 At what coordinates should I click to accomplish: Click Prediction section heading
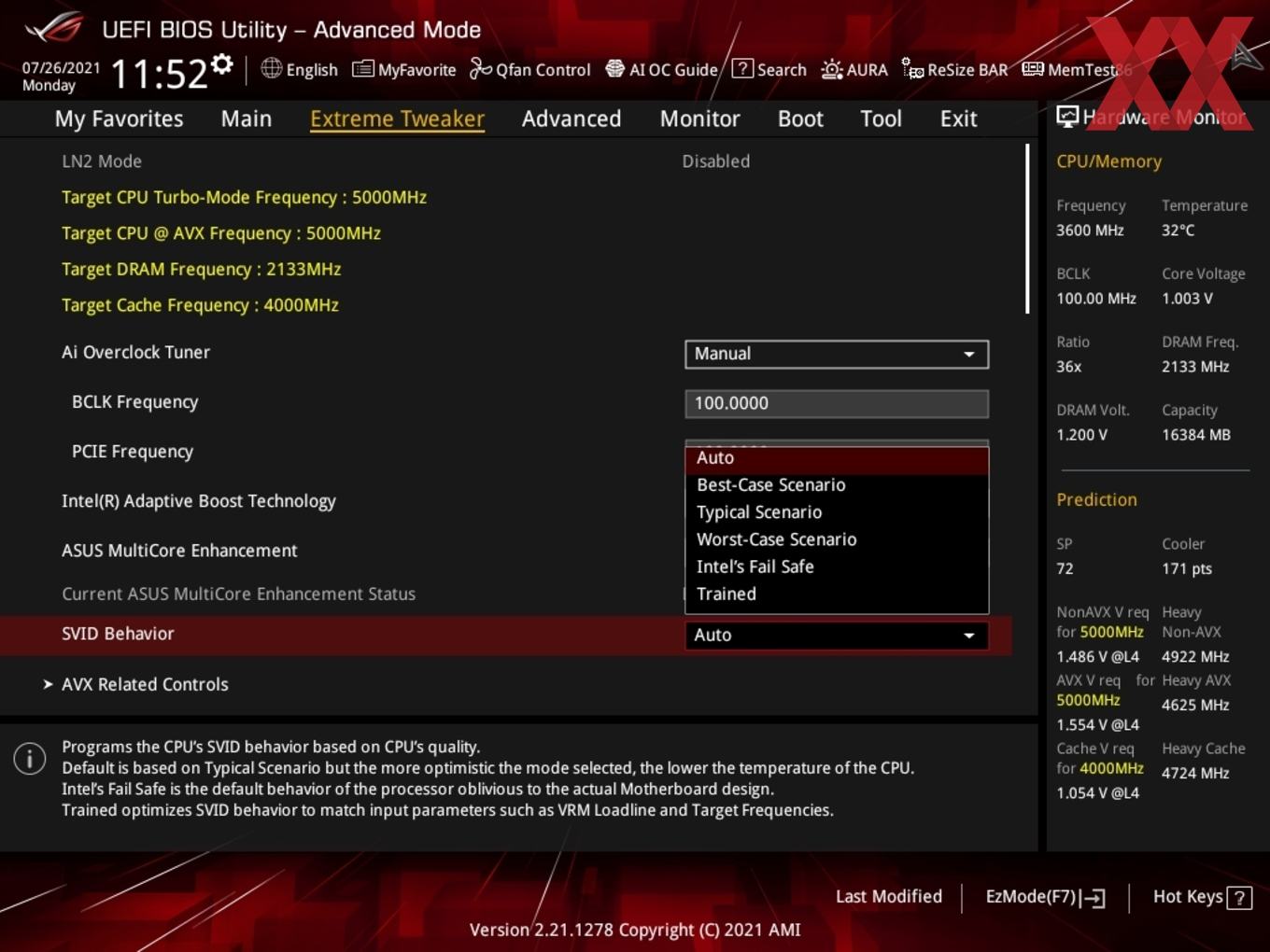coord(1096,499)
